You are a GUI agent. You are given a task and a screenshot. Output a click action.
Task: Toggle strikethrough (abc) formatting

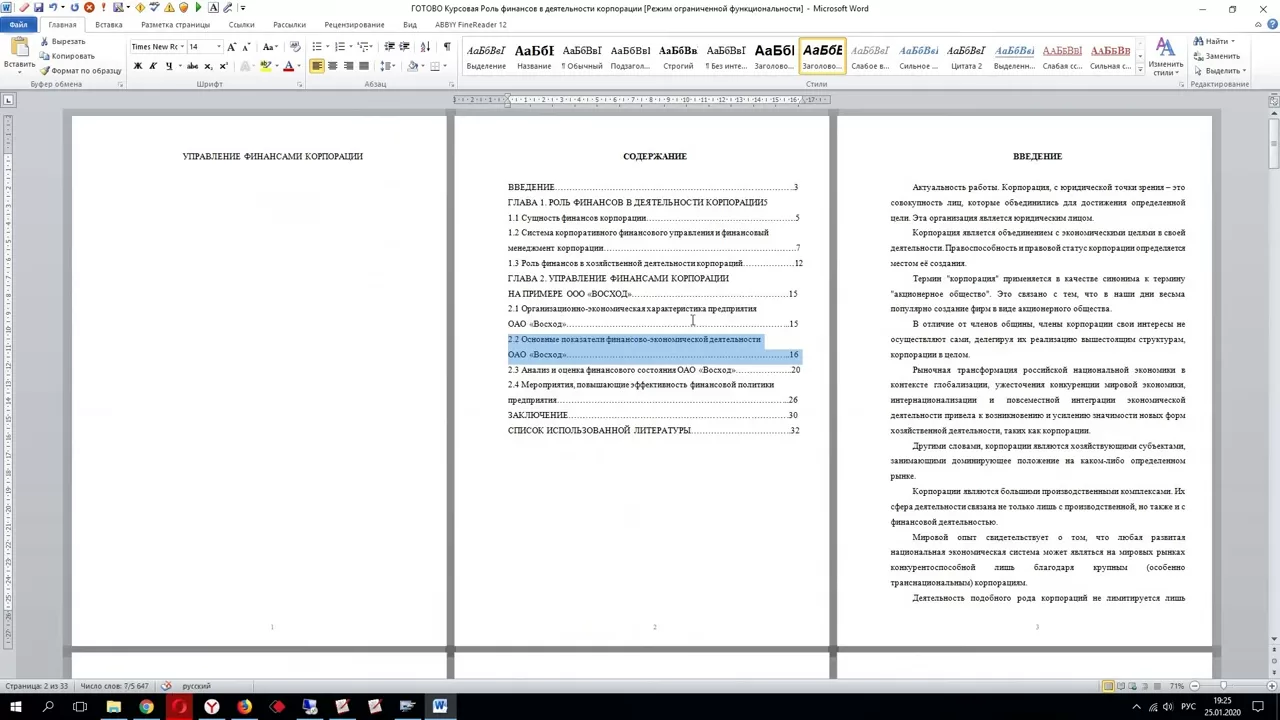click(192, 66)
